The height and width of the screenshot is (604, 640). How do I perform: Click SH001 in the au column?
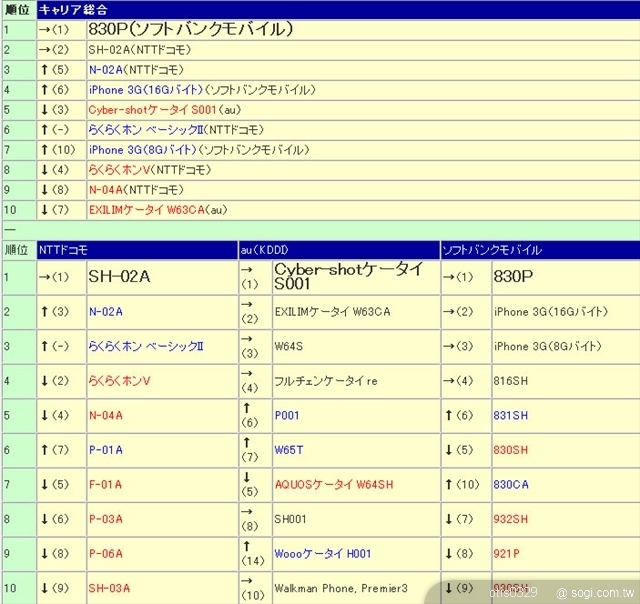coord(290,519)
